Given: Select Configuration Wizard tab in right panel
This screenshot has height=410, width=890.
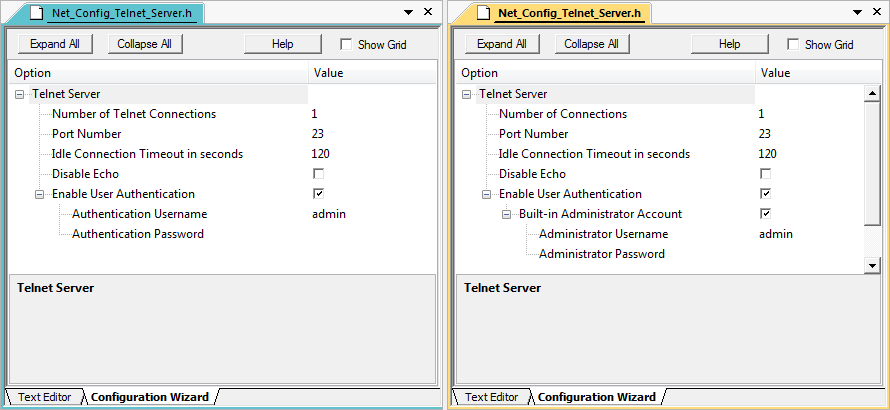Looking at the screenshot, I should point(597,397).
